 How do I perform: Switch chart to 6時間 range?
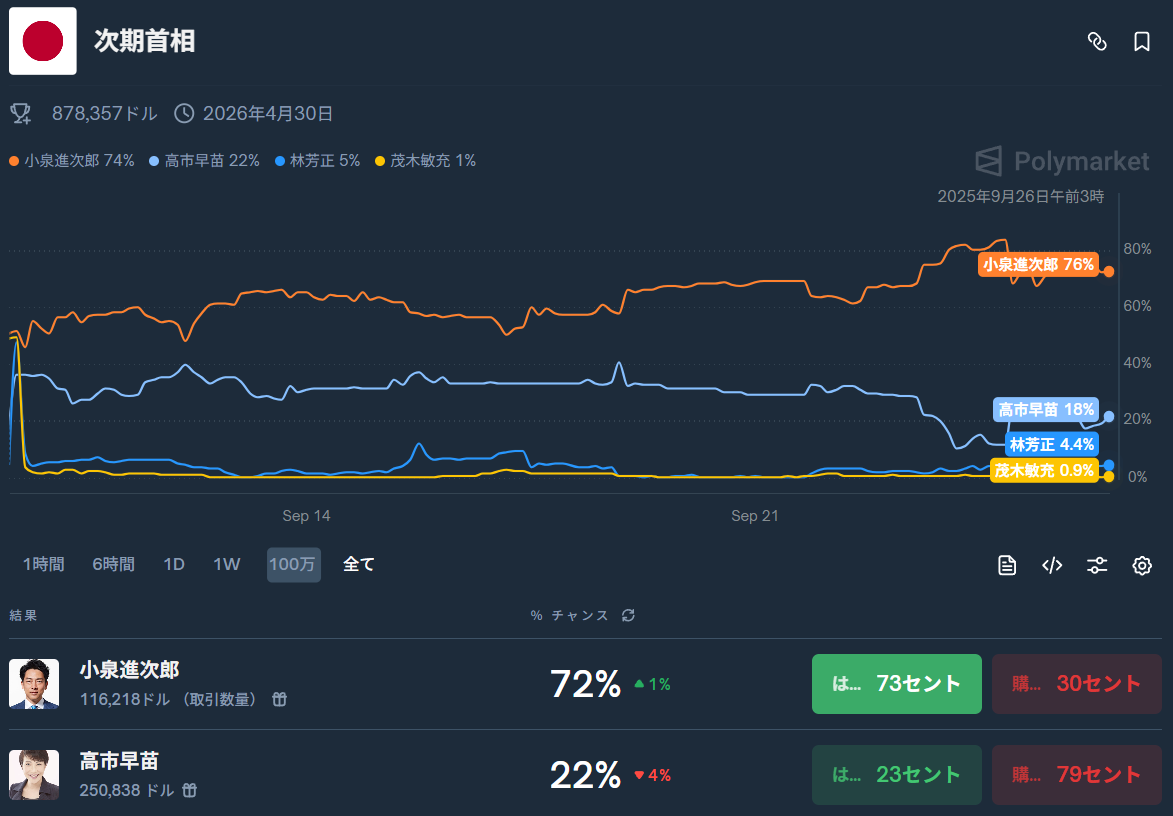(113, 564)
